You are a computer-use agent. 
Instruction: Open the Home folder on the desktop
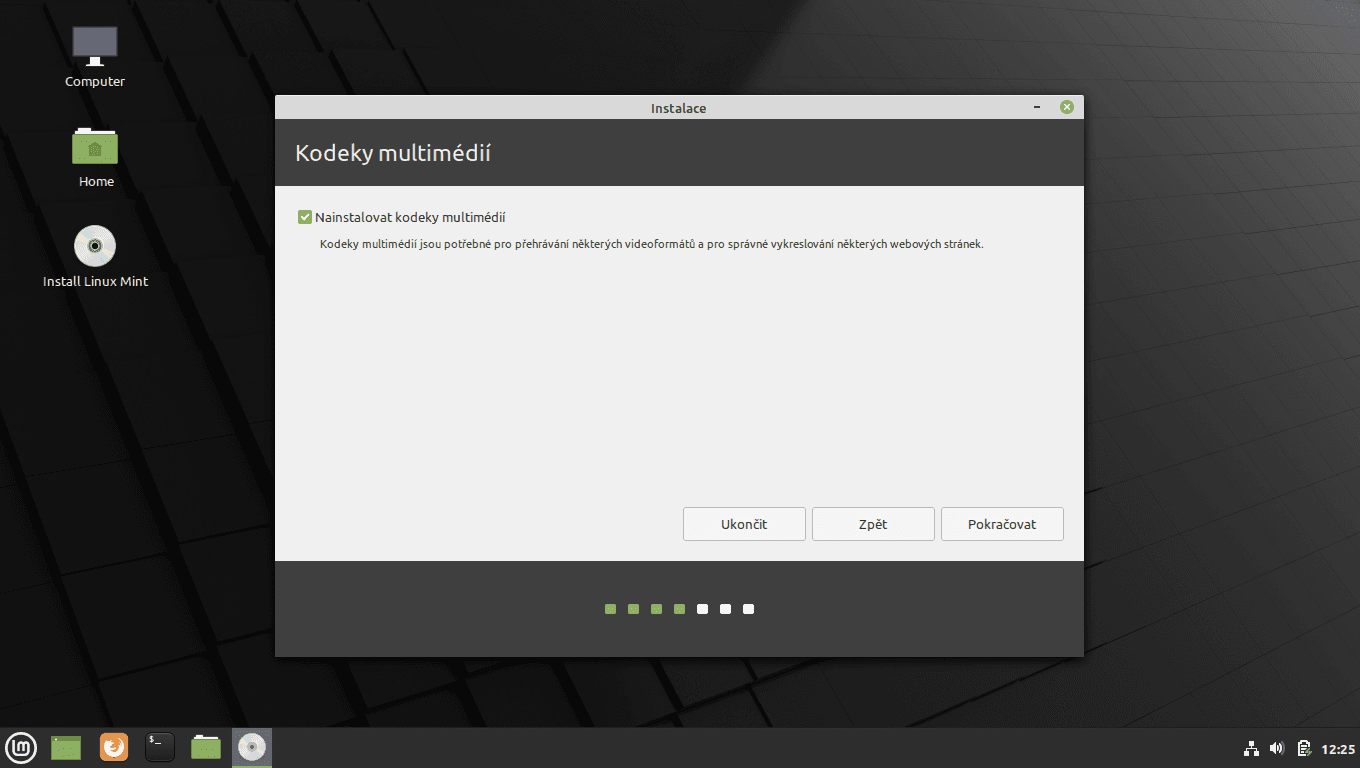pyautogui.click(x=94, y=146)
